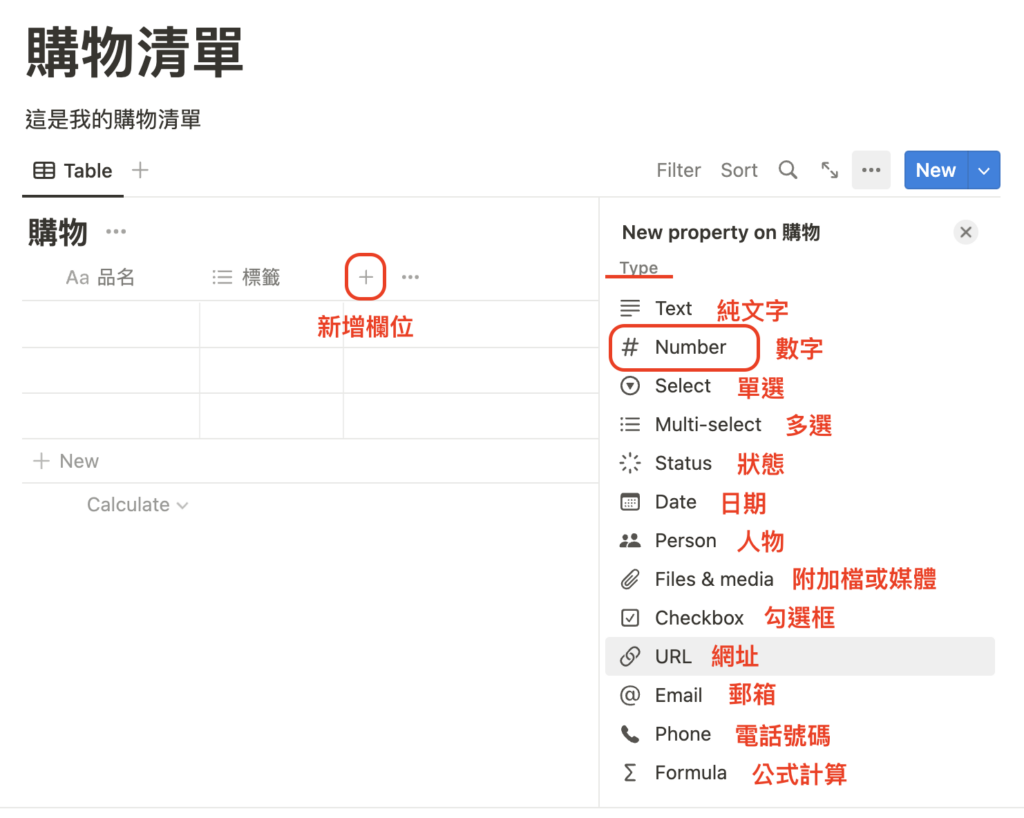Open the Sort menu
Image resolution: width=1024 pixels, height=818 pixels.
[x=738, y=170]
